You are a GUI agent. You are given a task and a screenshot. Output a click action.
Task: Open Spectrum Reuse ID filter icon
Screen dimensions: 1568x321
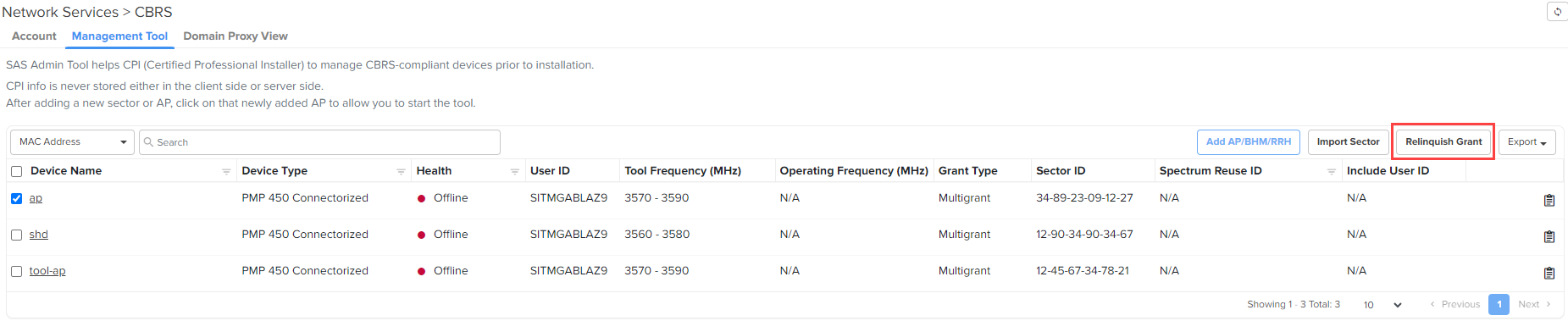(x=1331, y=171)
